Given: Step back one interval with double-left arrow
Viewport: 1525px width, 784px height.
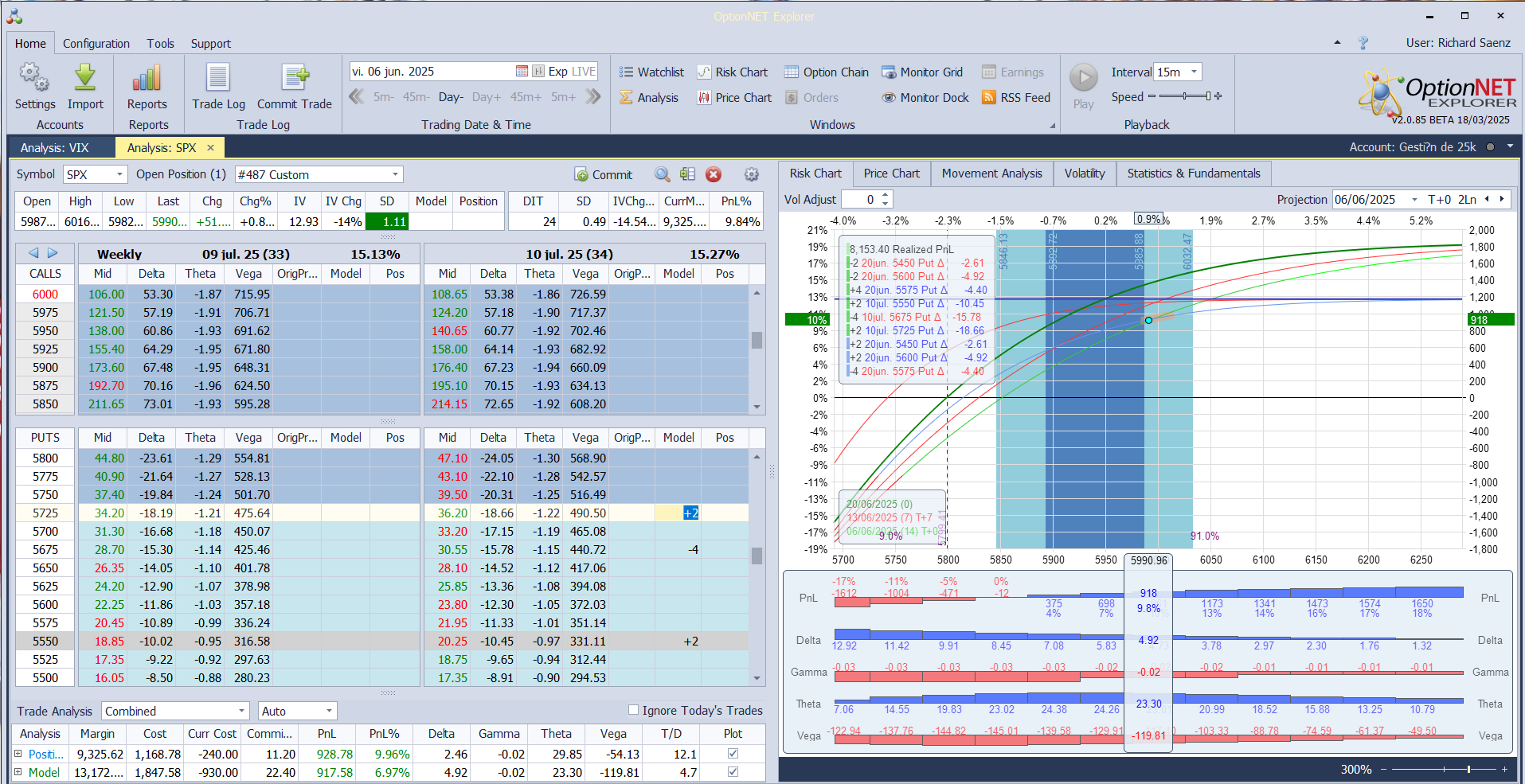Looking at the screenshot, I should (x=357, y=97).
